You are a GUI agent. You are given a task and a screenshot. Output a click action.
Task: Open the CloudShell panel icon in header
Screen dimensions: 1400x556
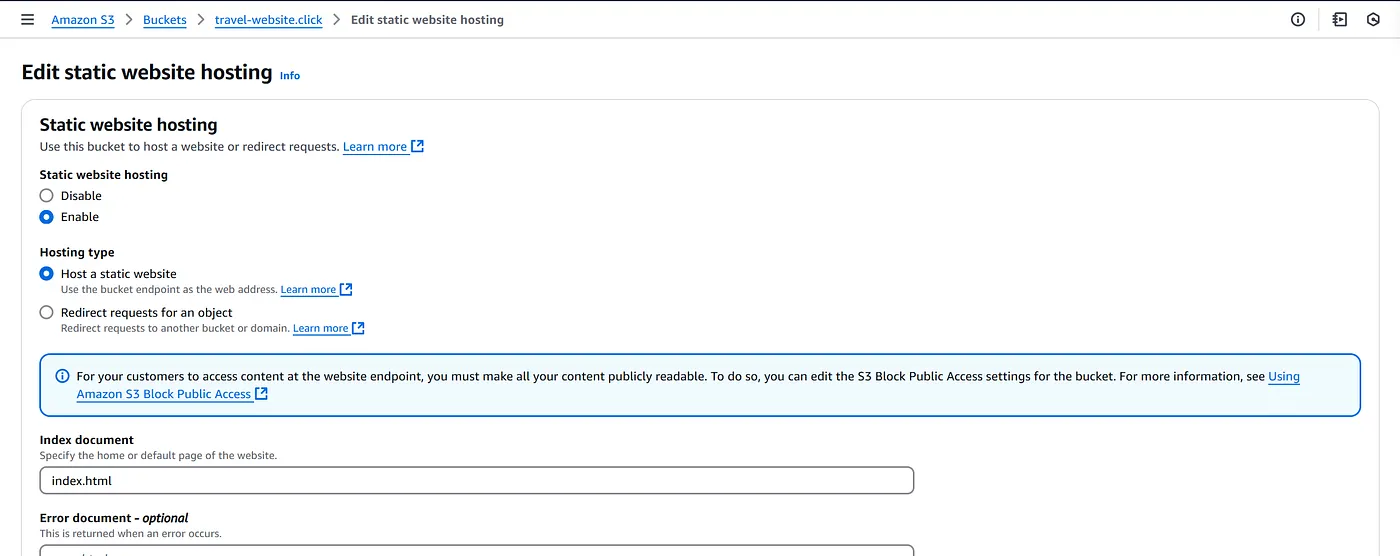click(1340, 19)
